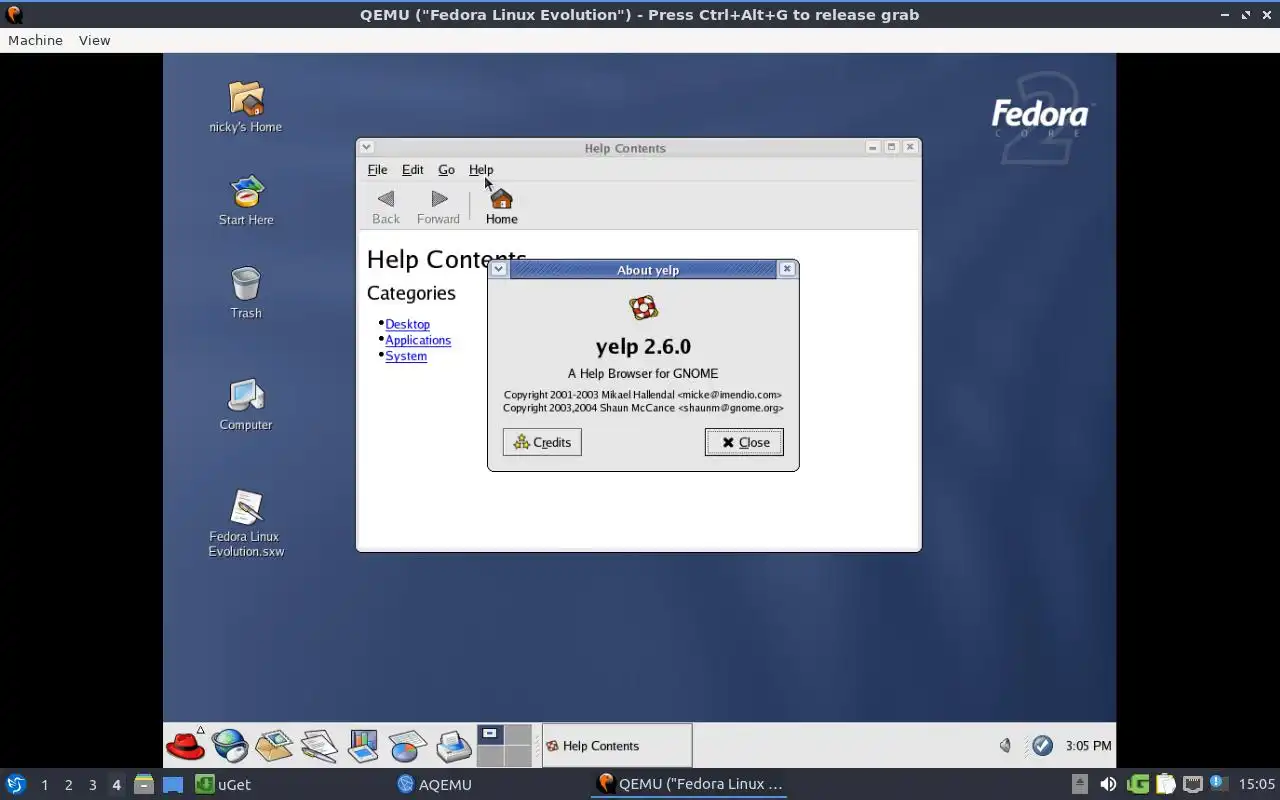Open host application menu launcher
Image resolution: width=1280 pixels, height=800 pixels.
[15, 784]
